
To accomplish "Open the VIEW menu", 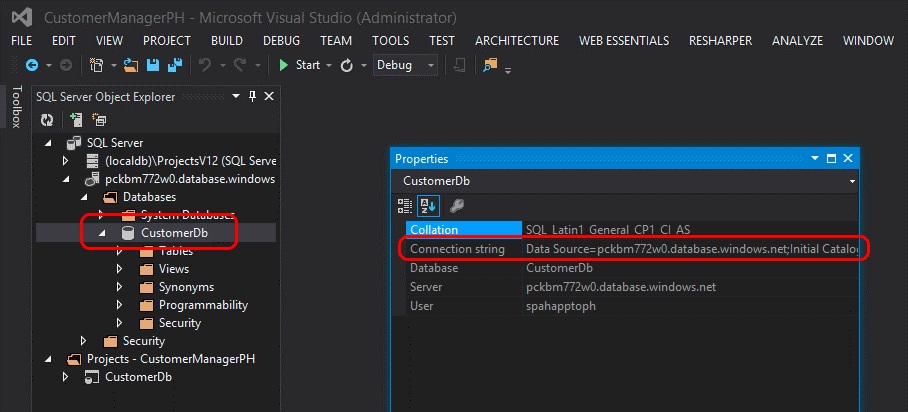I will 109,41.
